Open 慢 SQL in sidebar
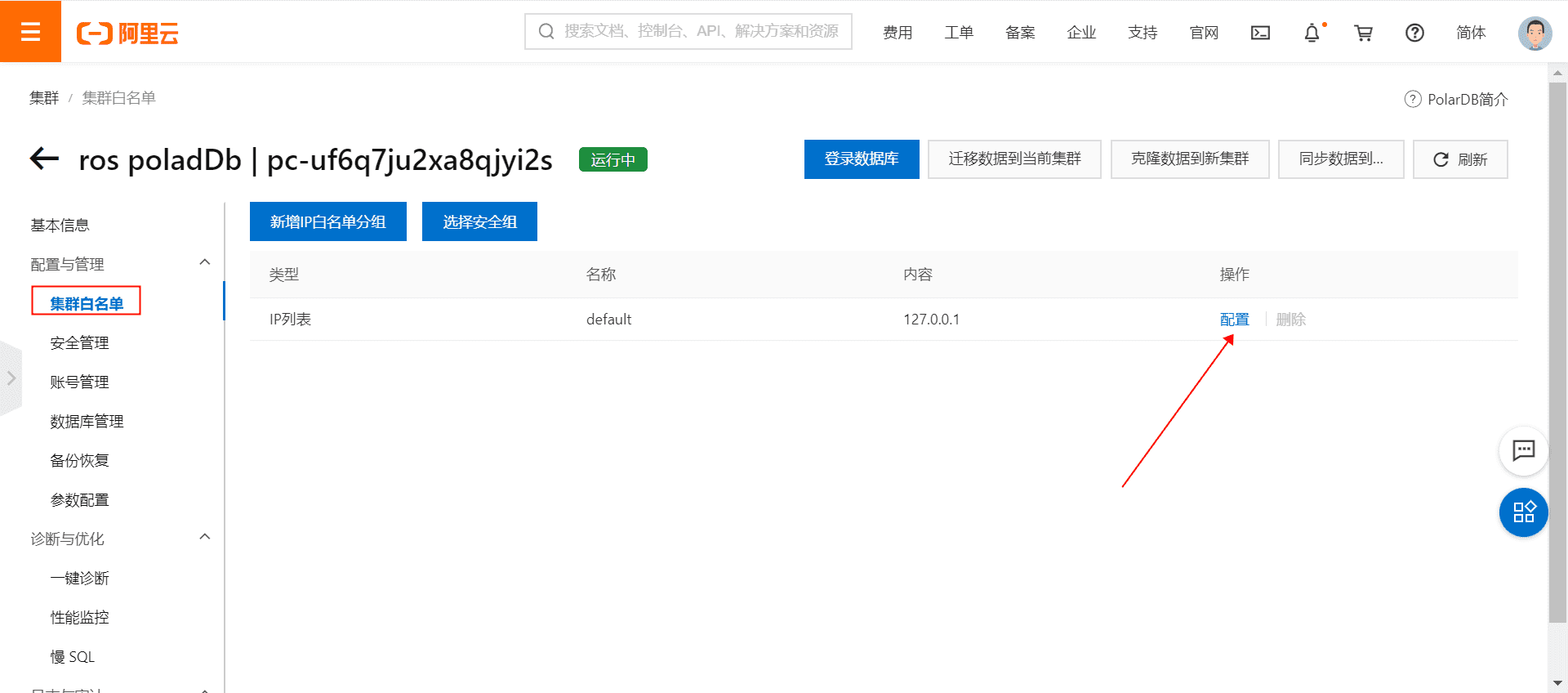This screenshot has width=1568, height=693. point(72,656)
